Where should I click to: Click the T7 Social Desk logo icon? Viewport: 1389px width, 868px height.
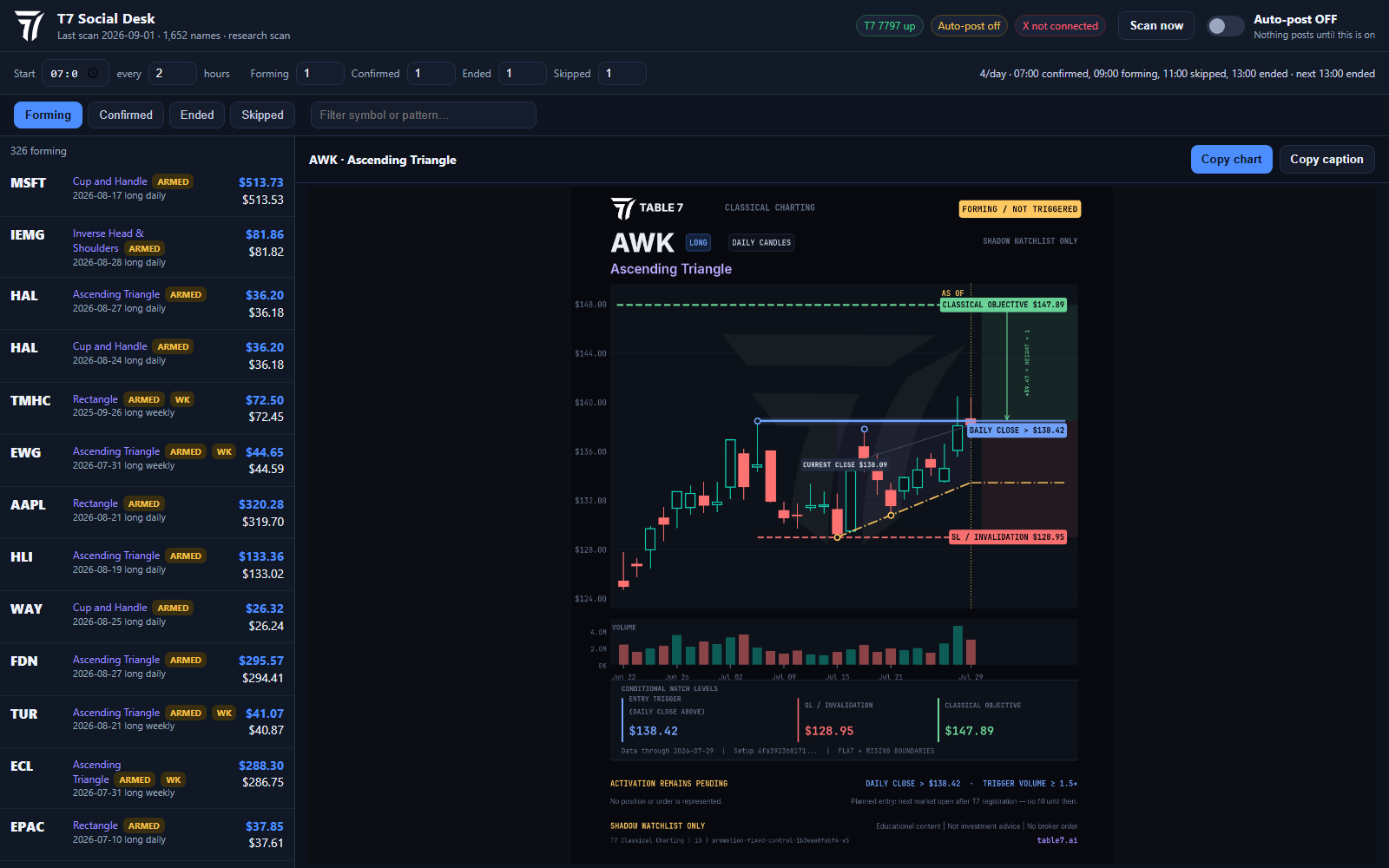[30, 26]
